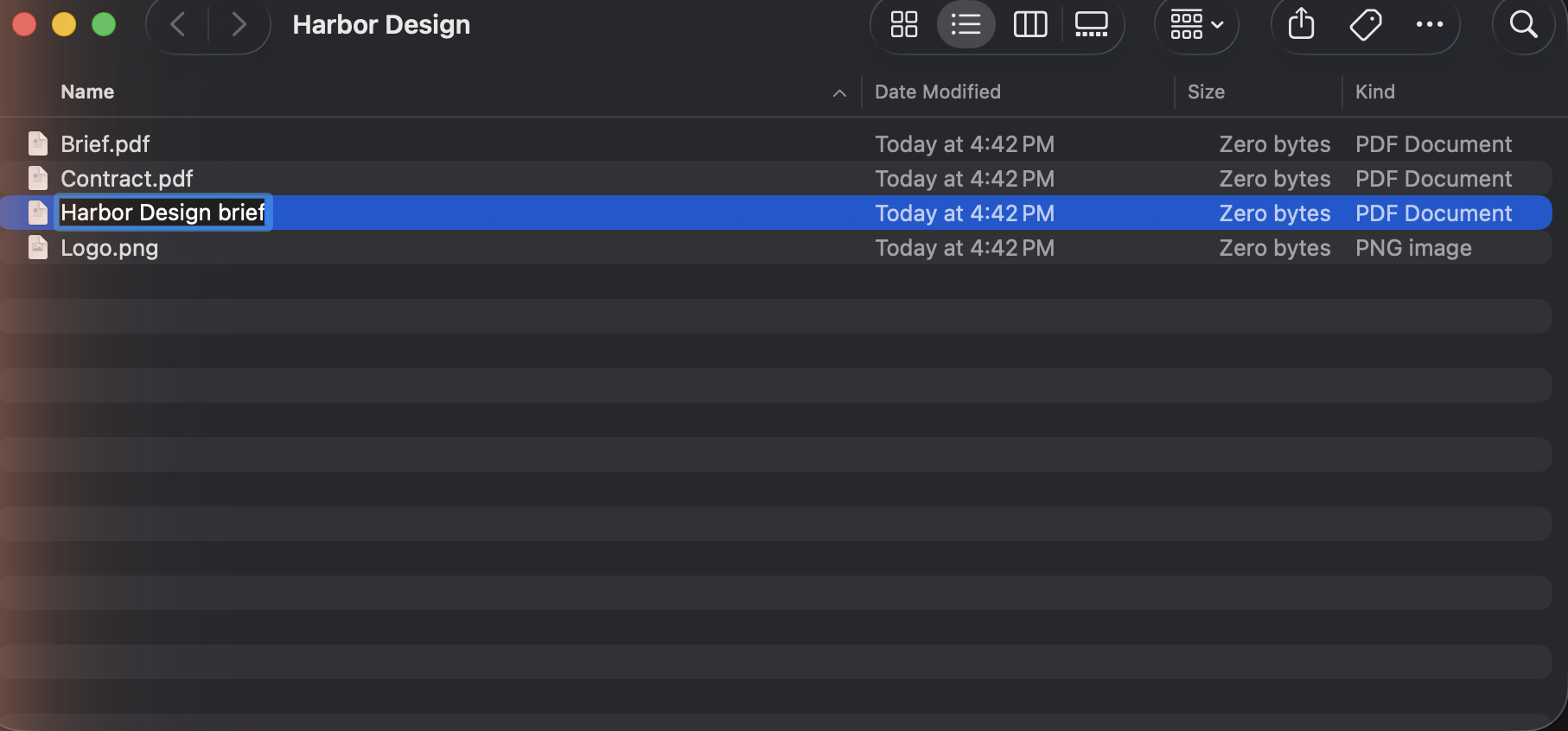Screen dimensions: 1568x731
Task: Go forward with the right chevron
Action: point(239,24)
